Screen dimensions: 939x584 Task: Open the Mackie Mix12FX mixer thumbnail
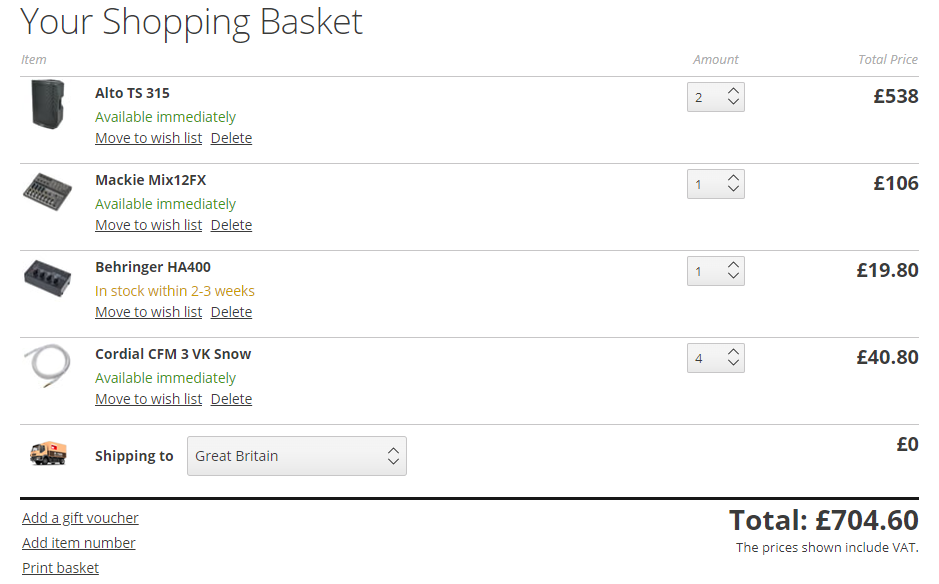[47, 192]
